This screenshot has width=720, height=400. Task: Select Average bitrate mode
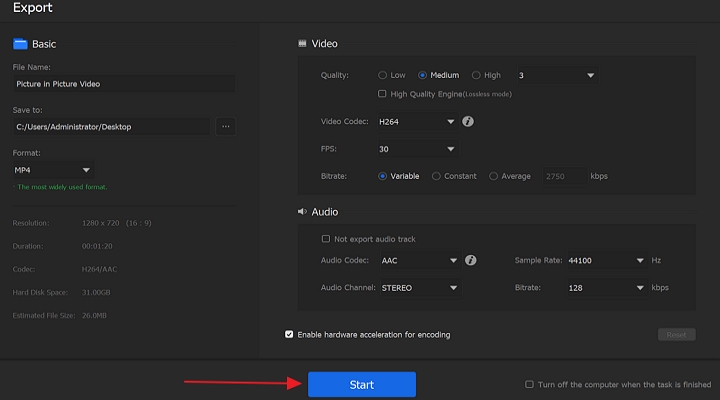pyautogui.click(x=494, y=176)
